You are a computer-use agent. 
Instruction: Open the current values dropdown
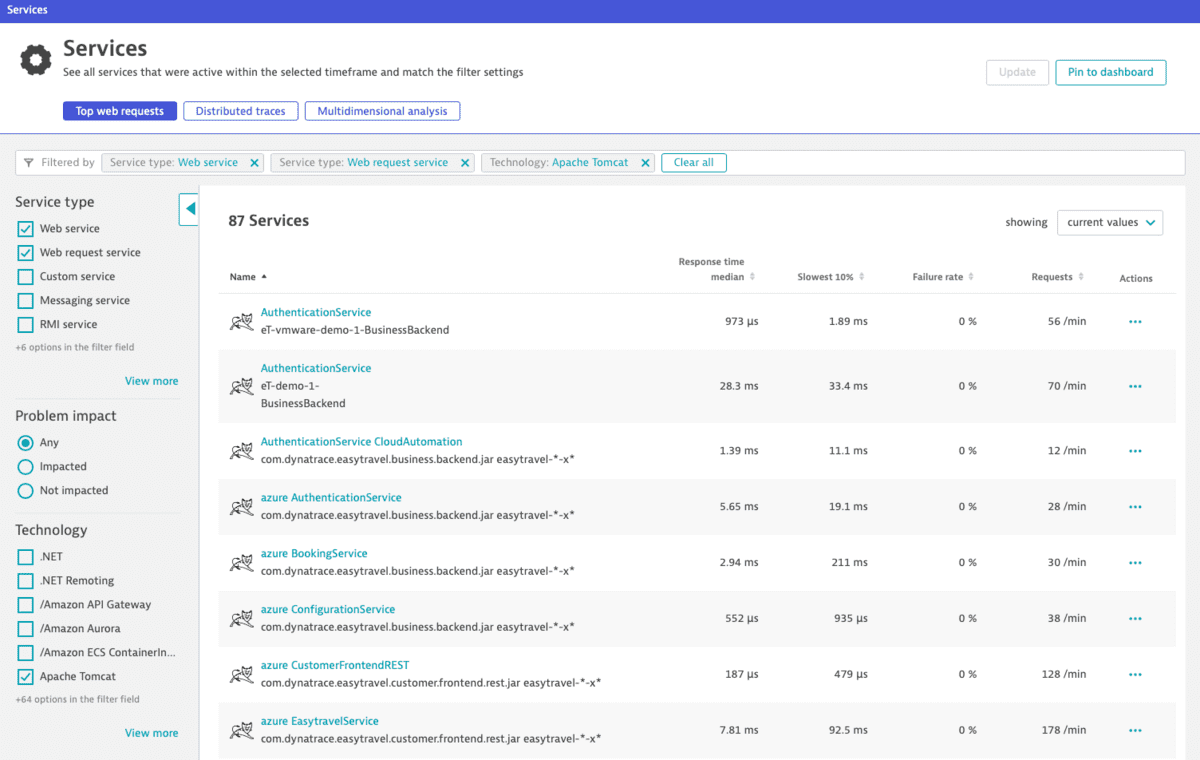click(x=1110, y=222)
